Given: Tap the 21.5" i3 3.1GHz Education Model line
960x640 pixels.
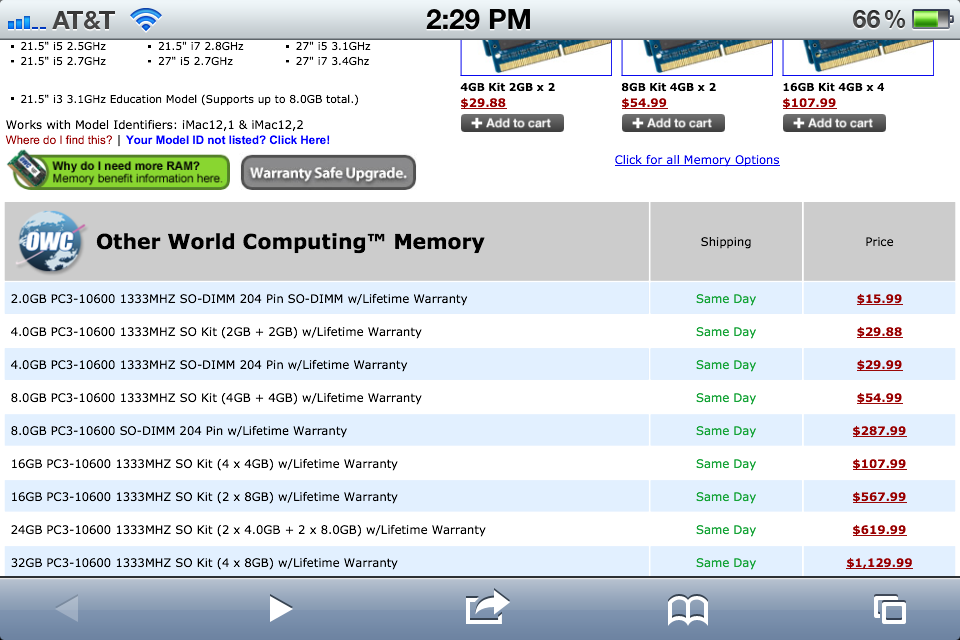Looking at the screenshot, I should 189,99.
